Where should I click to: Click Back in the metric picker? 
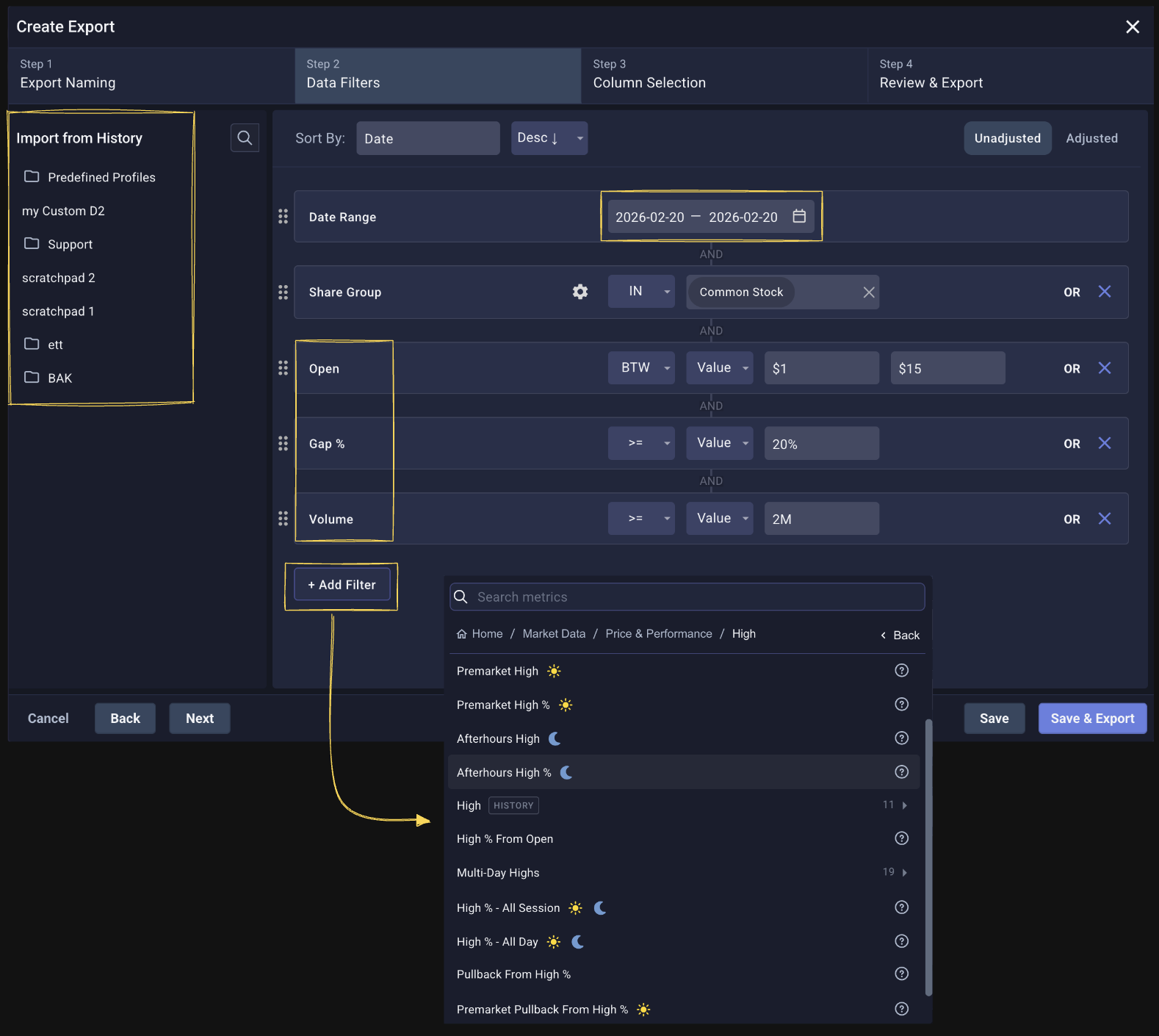click(900, 635)
